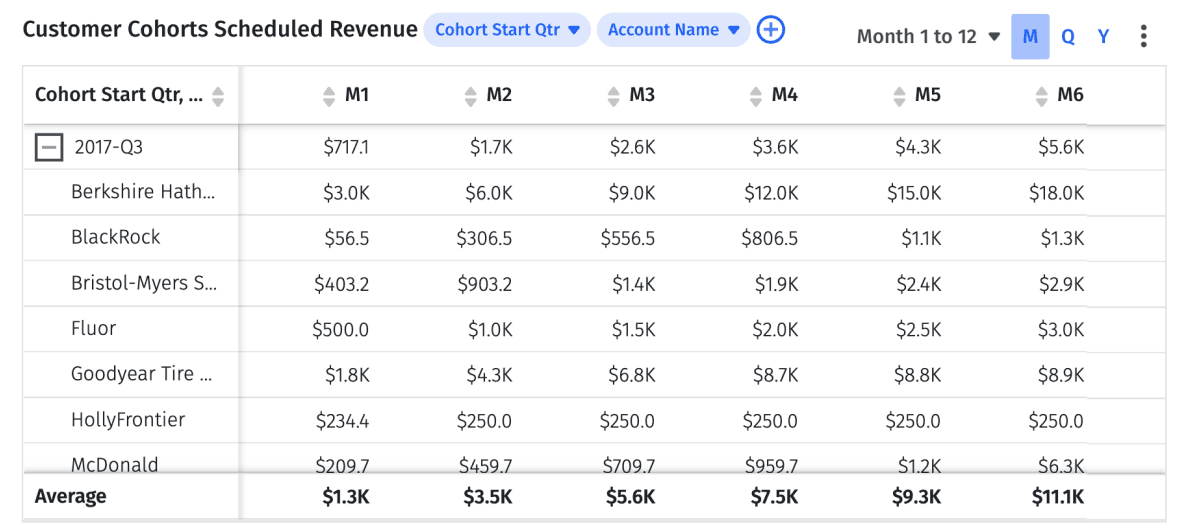Select the BlackRock account row

coord(116,238)
